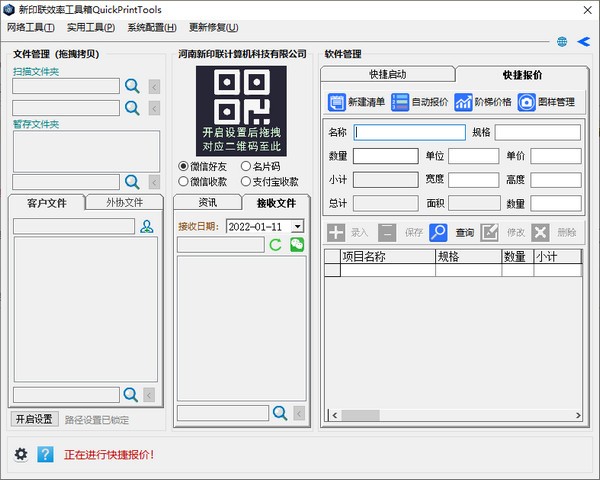Click the 开启设置 button
The image size is (600, 480).
(34, 419)
